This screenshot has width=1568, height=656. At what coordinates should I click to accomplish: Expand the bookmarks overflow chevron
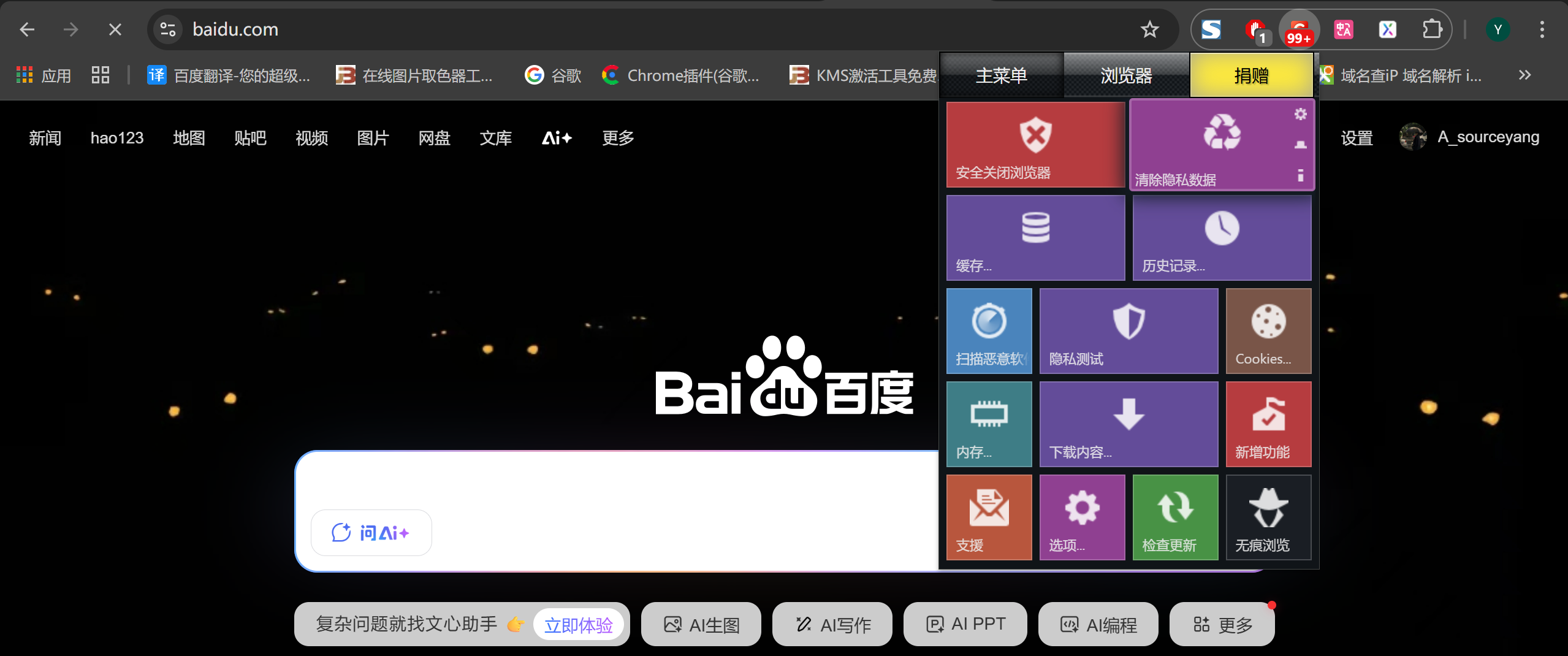coord(1523,75)
